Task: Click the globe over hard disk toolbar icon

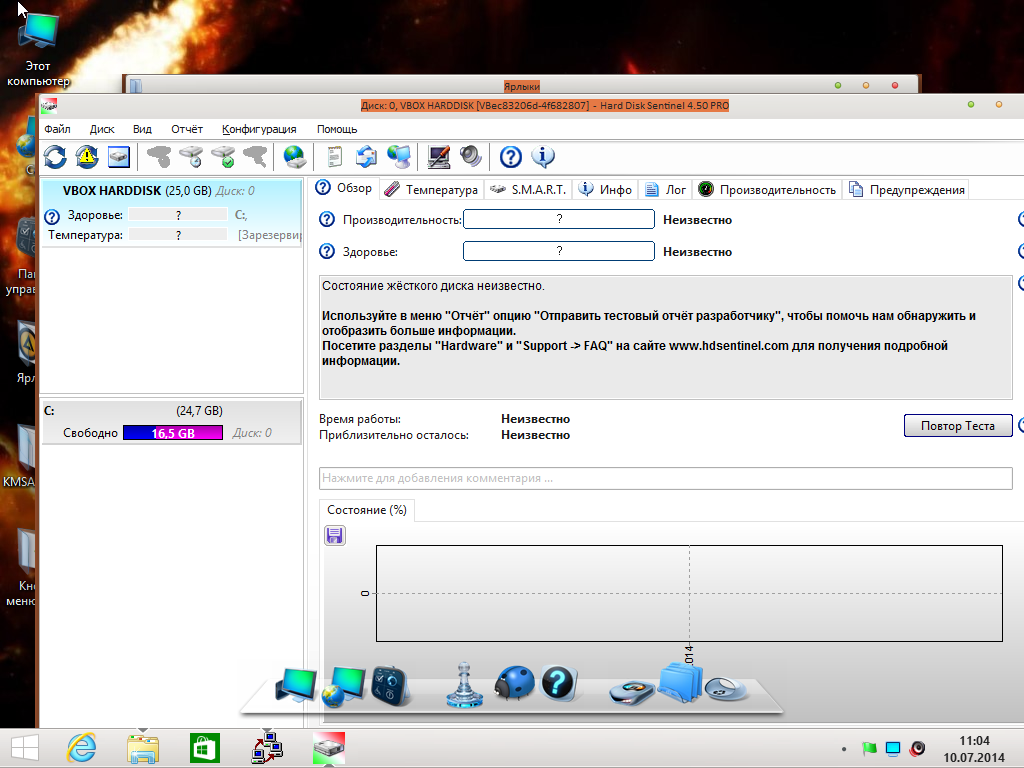Action: tap(295, 157)
